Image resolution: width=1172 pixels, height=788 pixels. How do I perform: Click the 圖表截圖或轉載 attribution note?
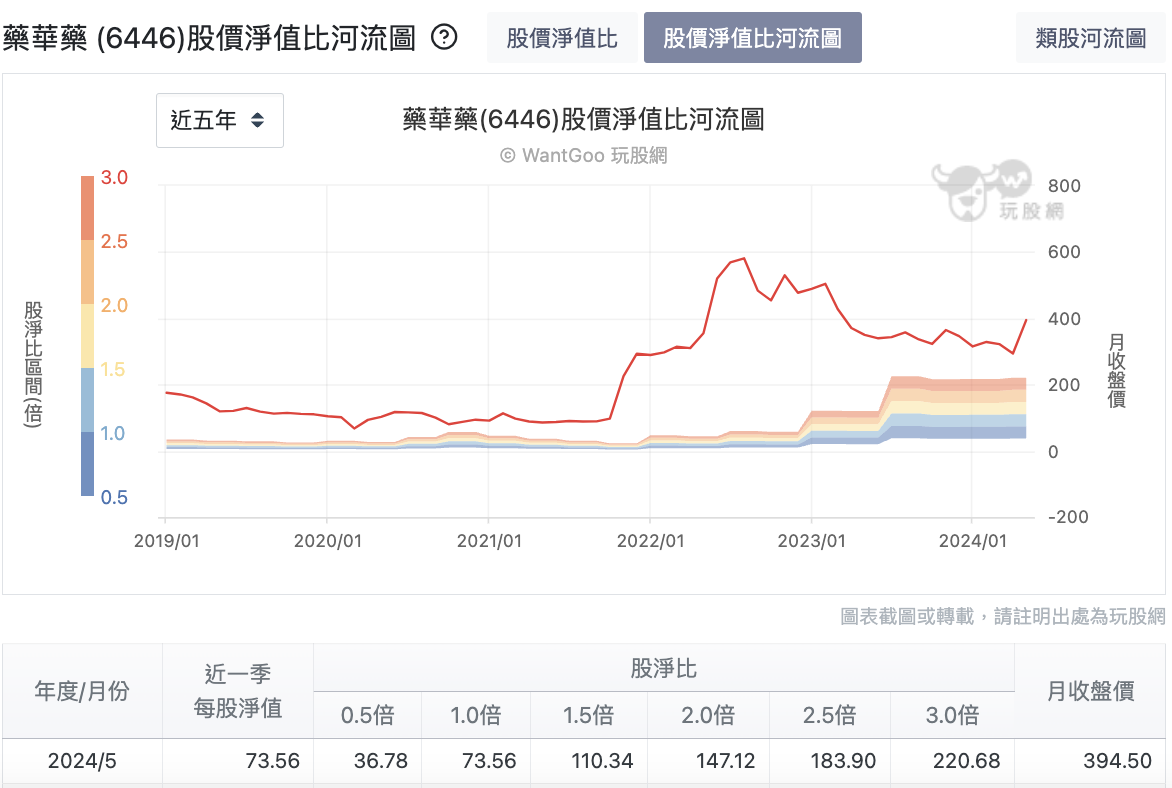pos(1003,616)
